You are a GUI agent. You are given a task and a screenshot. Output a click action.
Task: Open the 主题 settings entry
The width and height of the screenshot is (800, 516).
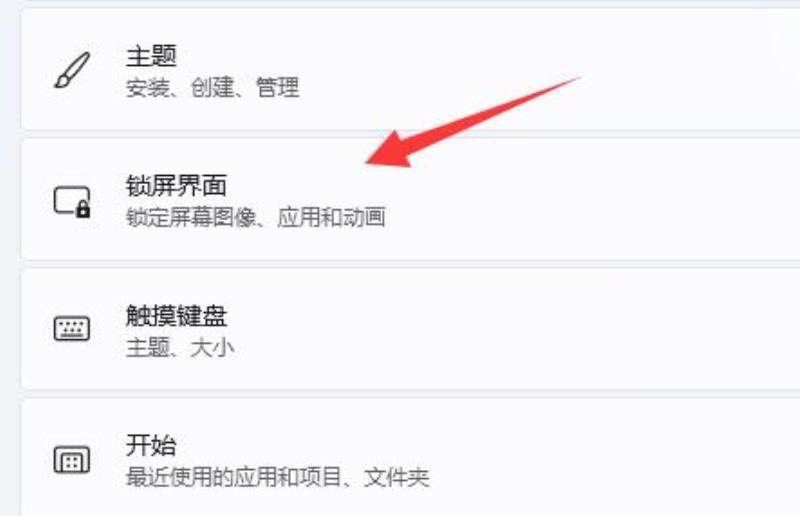[410, 69]
